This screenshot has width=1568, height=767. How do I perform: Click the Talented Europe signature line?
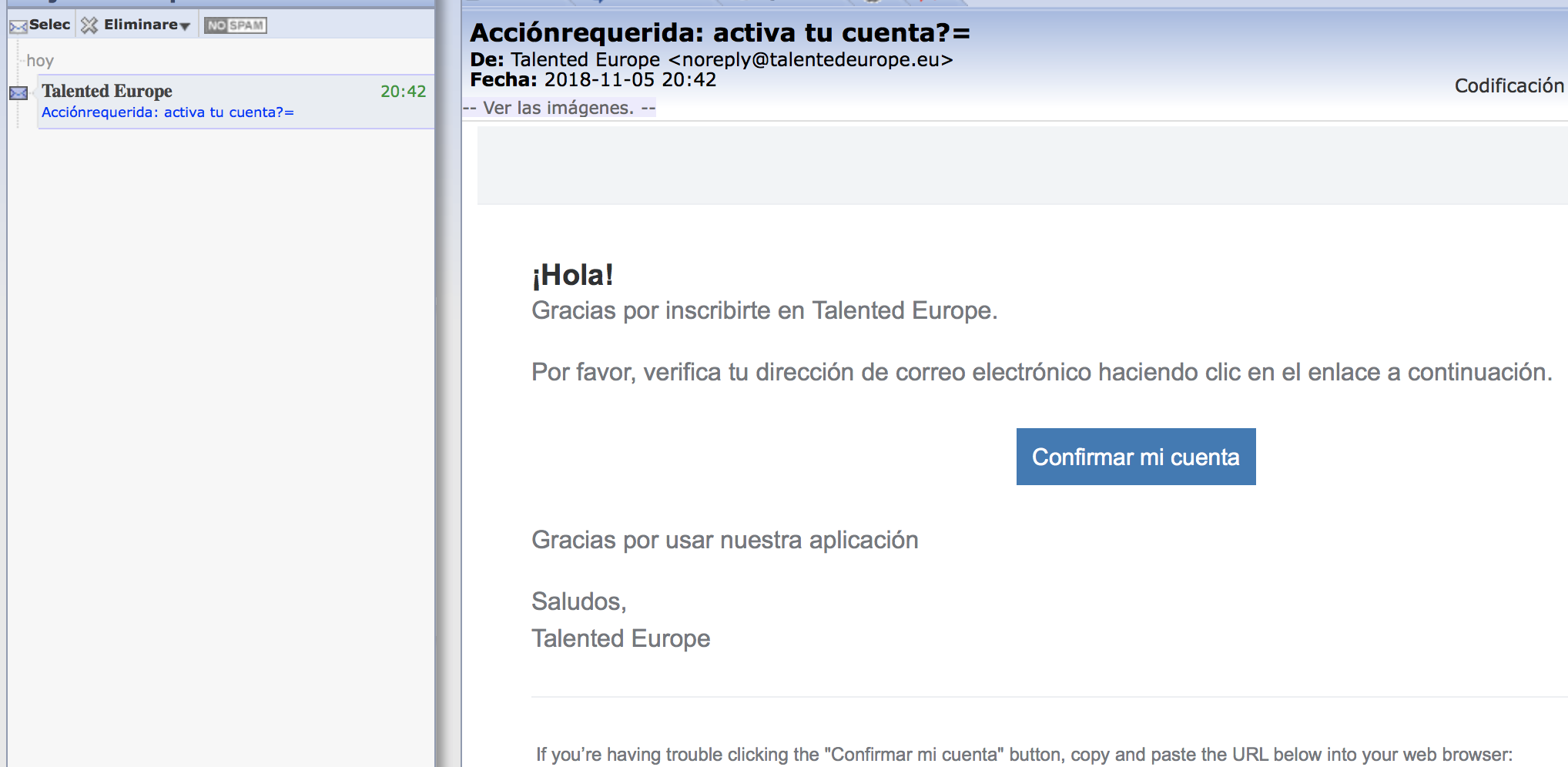(x=621, y=638)
